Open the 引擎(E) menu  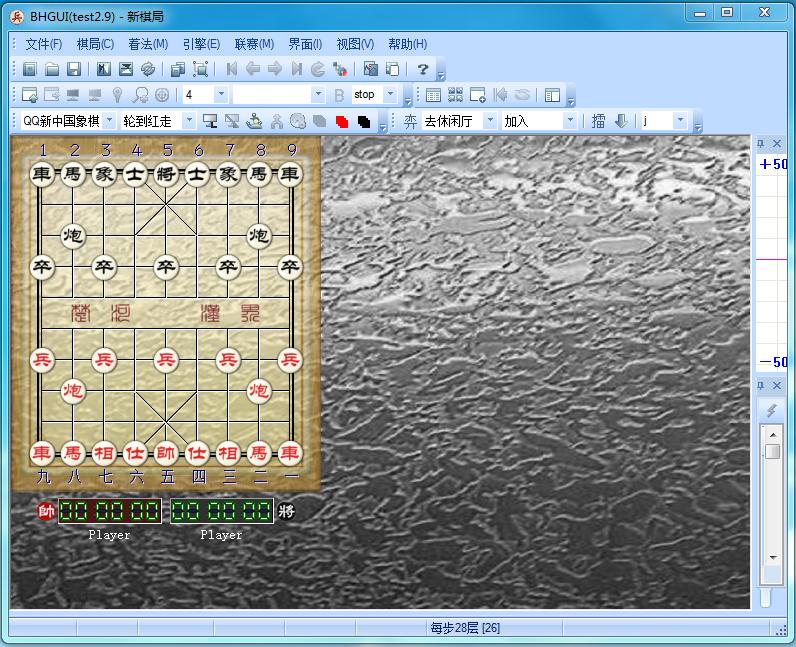201,44
